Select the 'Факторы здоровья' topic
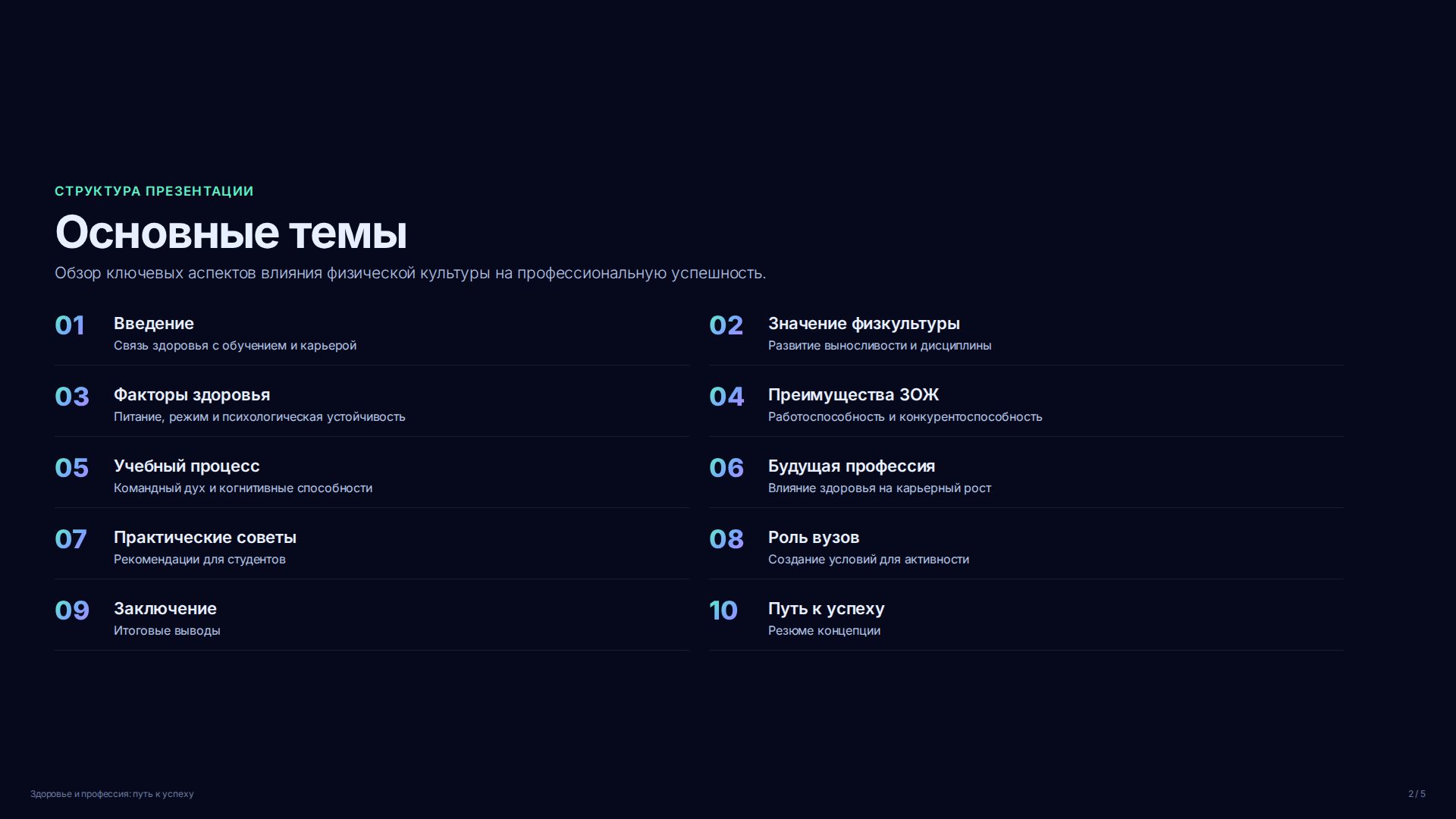Screen dimensions: 1456x819 192,395
